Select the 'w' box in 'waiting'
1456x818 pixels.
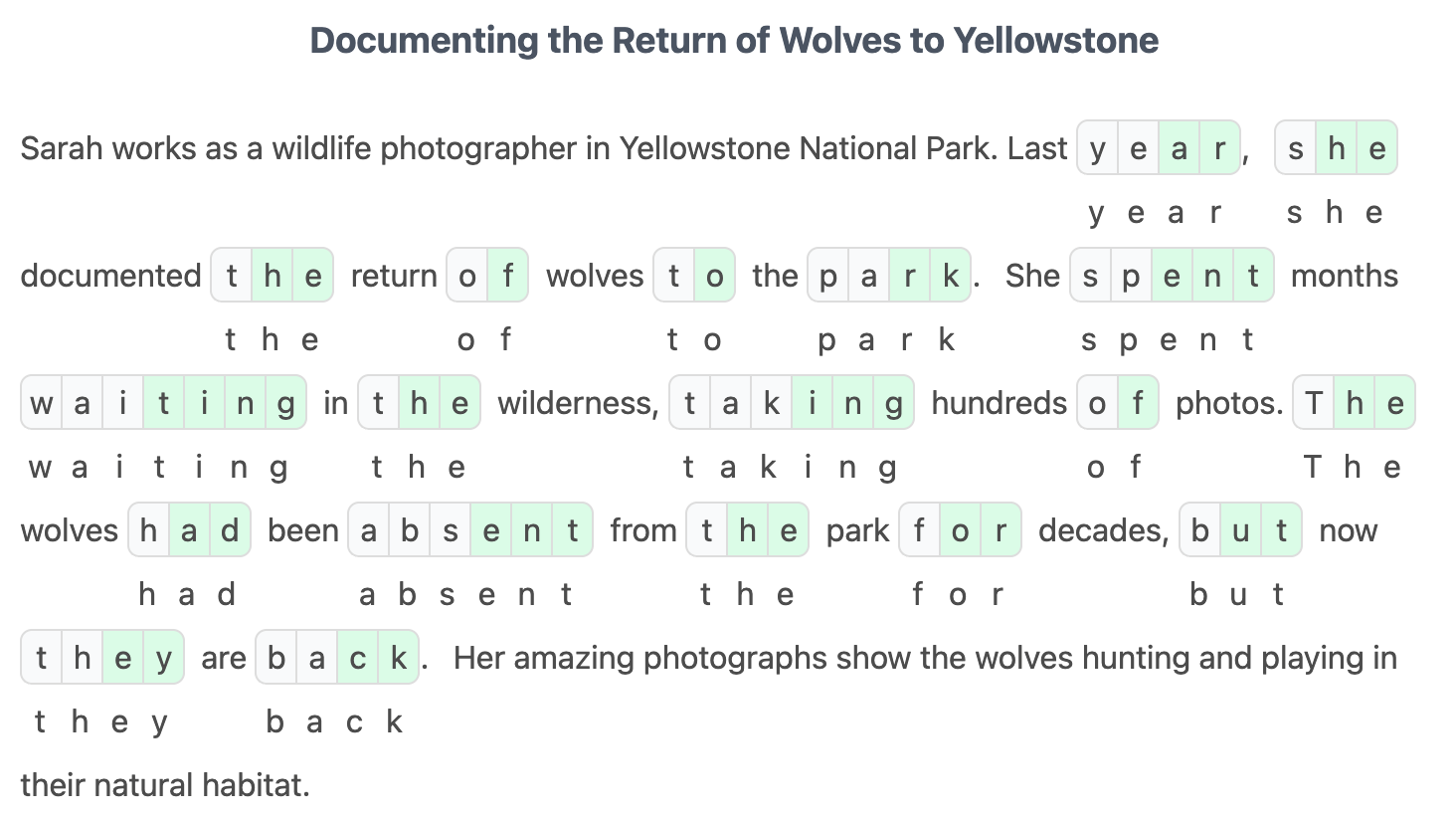[42, 403]
